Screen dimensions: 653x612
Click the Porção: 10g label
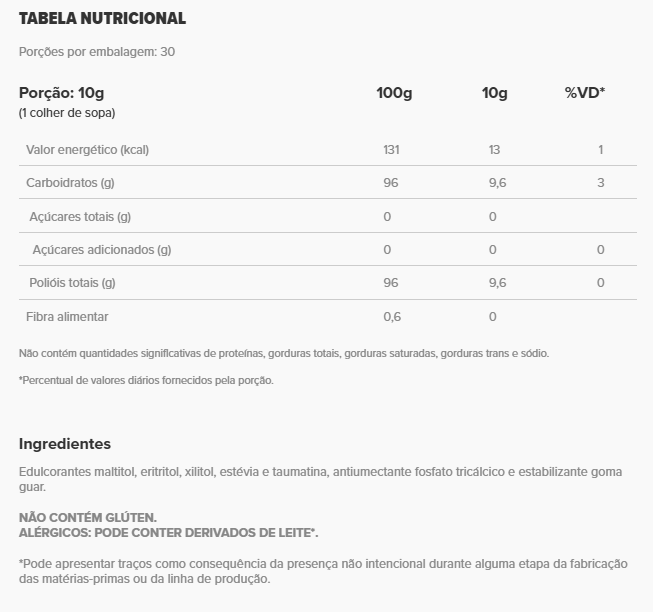(61, 92)
